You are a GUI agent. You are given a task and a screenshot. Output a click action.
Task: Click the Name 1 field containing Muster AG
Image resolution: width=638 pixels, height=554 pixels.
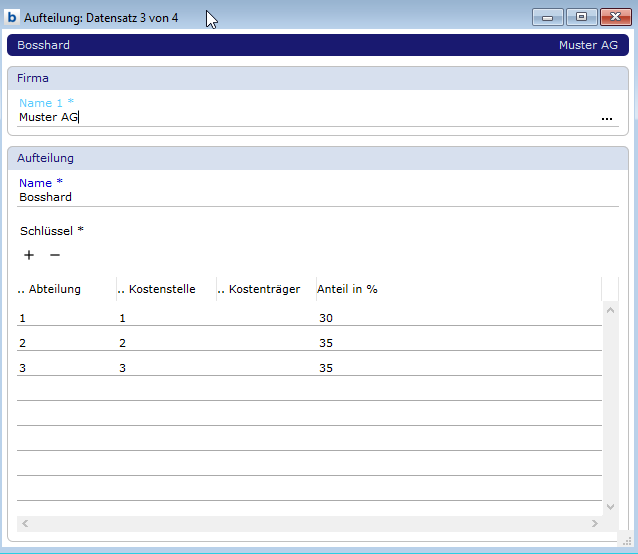(300, 117)
